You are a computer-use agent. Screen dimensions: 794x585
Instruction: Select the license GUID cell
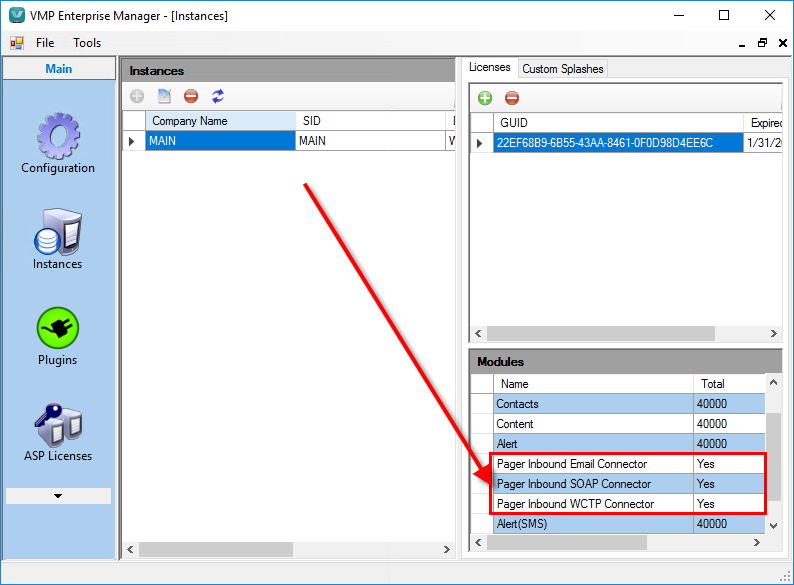[604, 143]
